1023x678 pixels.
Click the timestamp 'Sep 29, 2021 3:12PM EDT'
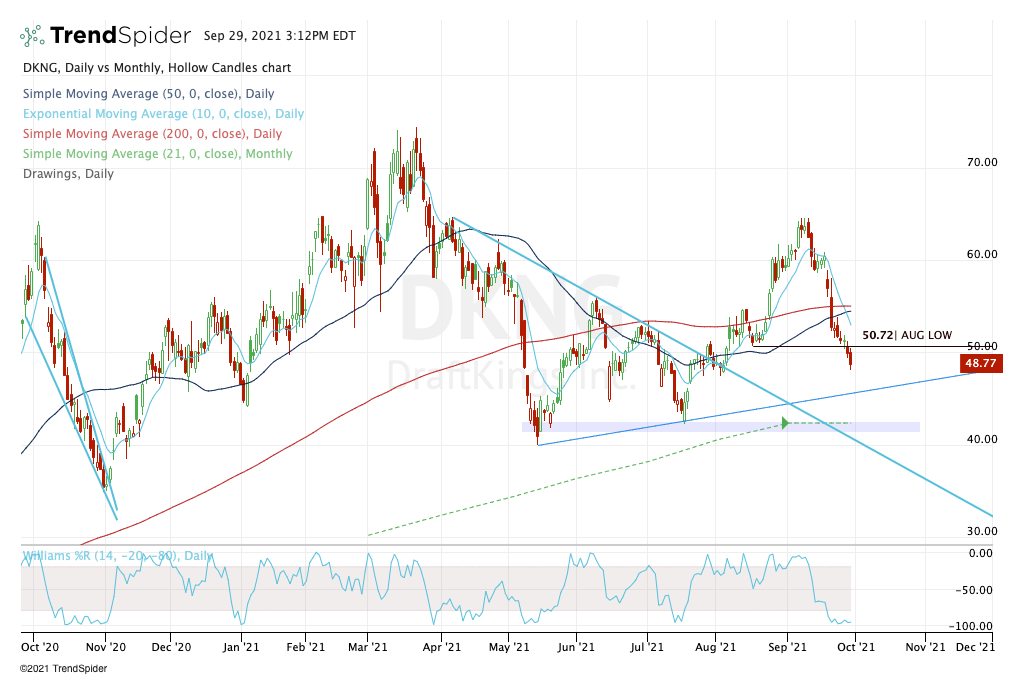pos(279,36)
